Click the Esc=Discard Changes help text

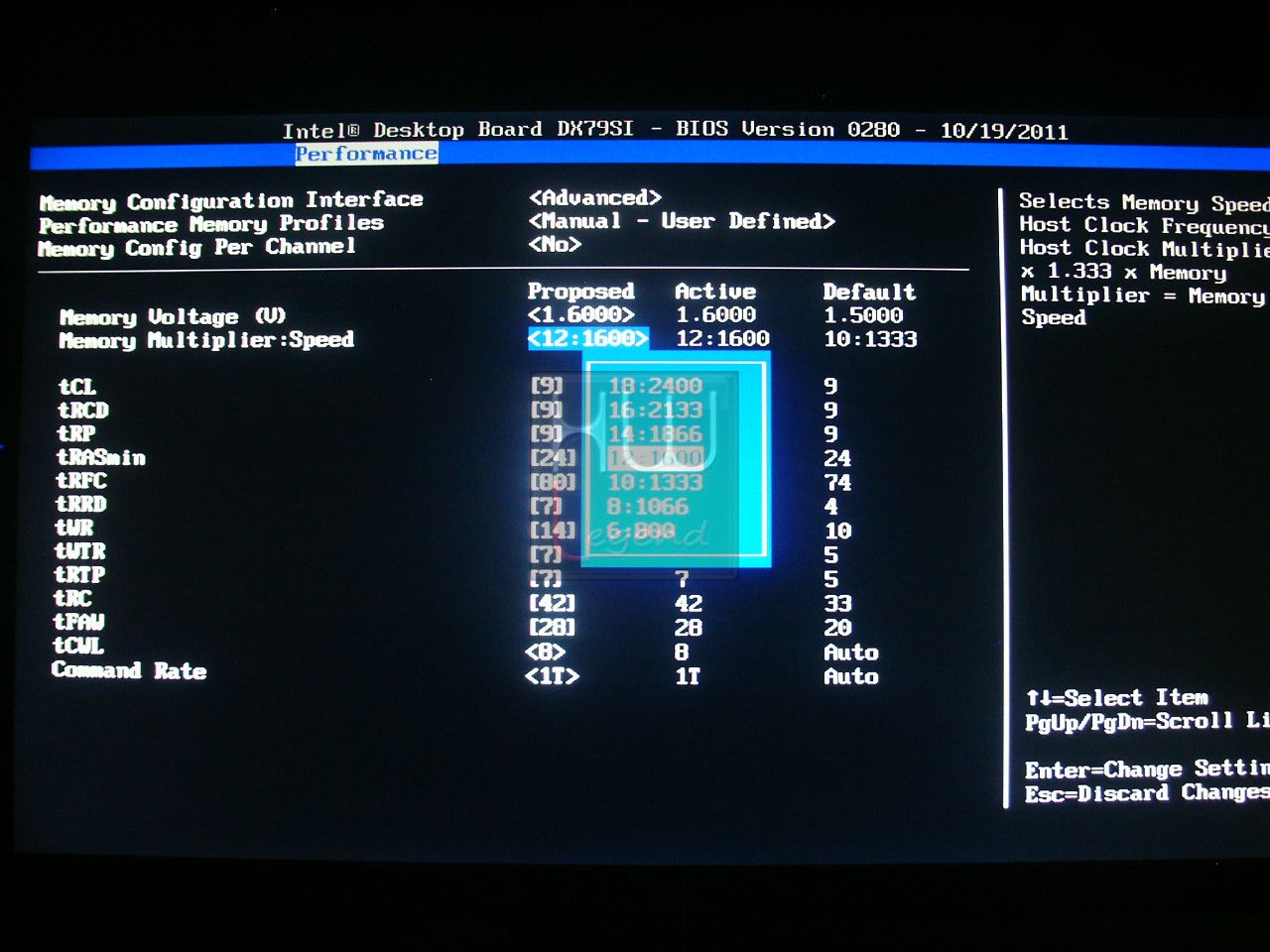1147,792
